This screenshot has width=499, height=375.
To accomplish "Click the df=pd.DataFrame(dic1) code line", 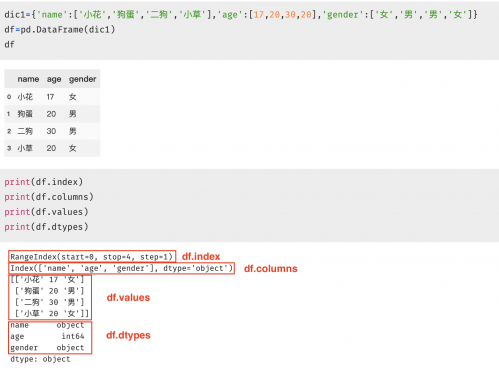I will click(x=60, y=30).
